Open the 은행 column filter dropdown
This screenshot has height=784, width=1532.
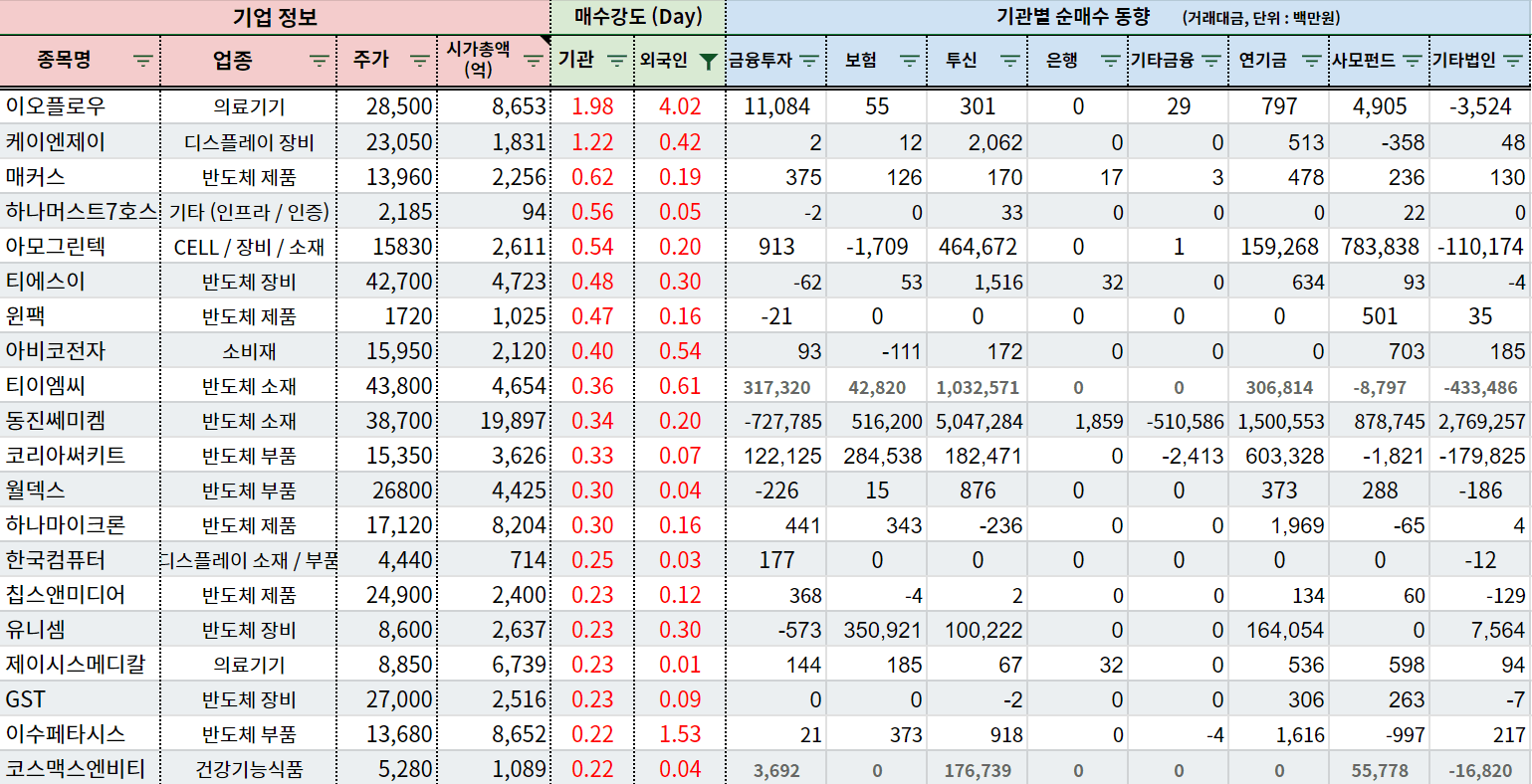[x=1111, y=62]
